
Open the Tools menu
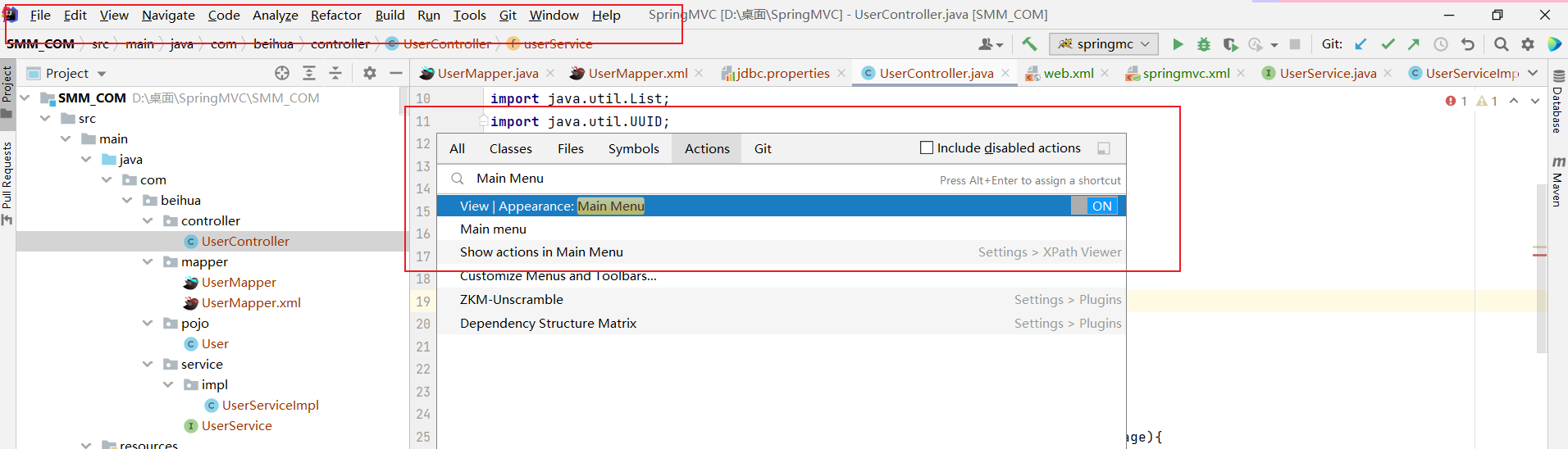click(470, 15)
